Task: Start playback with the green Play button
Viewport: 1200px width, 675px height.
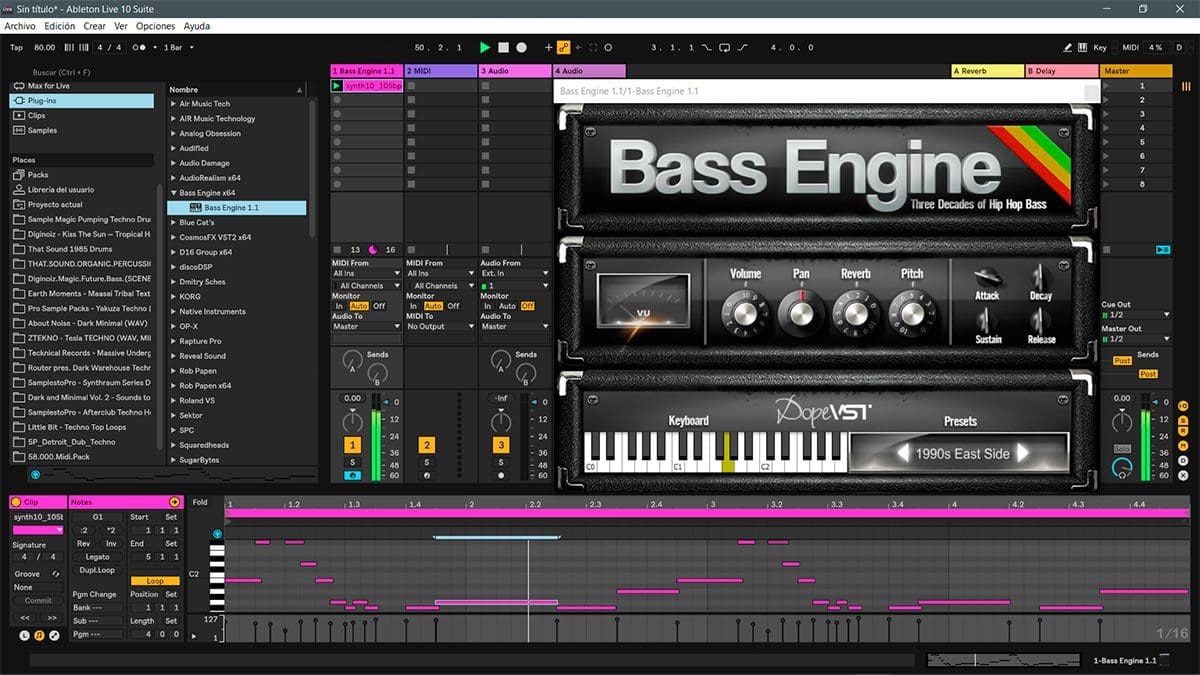Action: (x=485, y=47)
